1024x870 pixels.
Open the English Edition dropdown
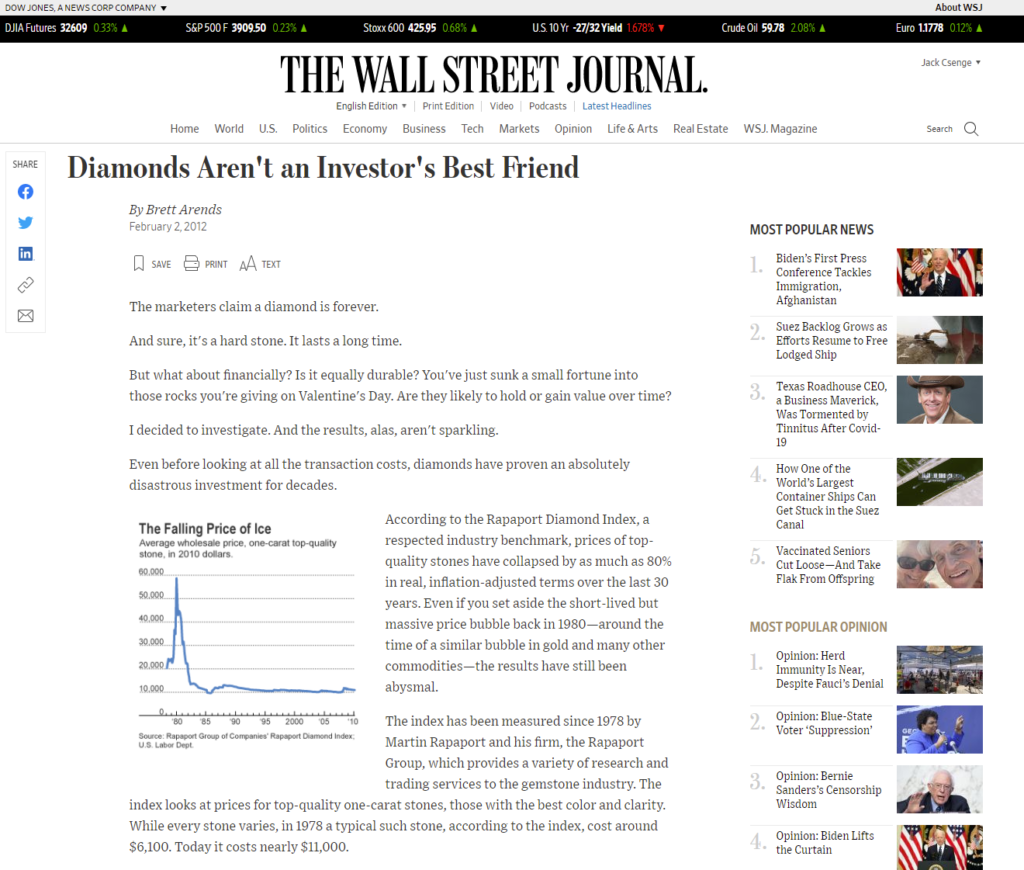371,106
